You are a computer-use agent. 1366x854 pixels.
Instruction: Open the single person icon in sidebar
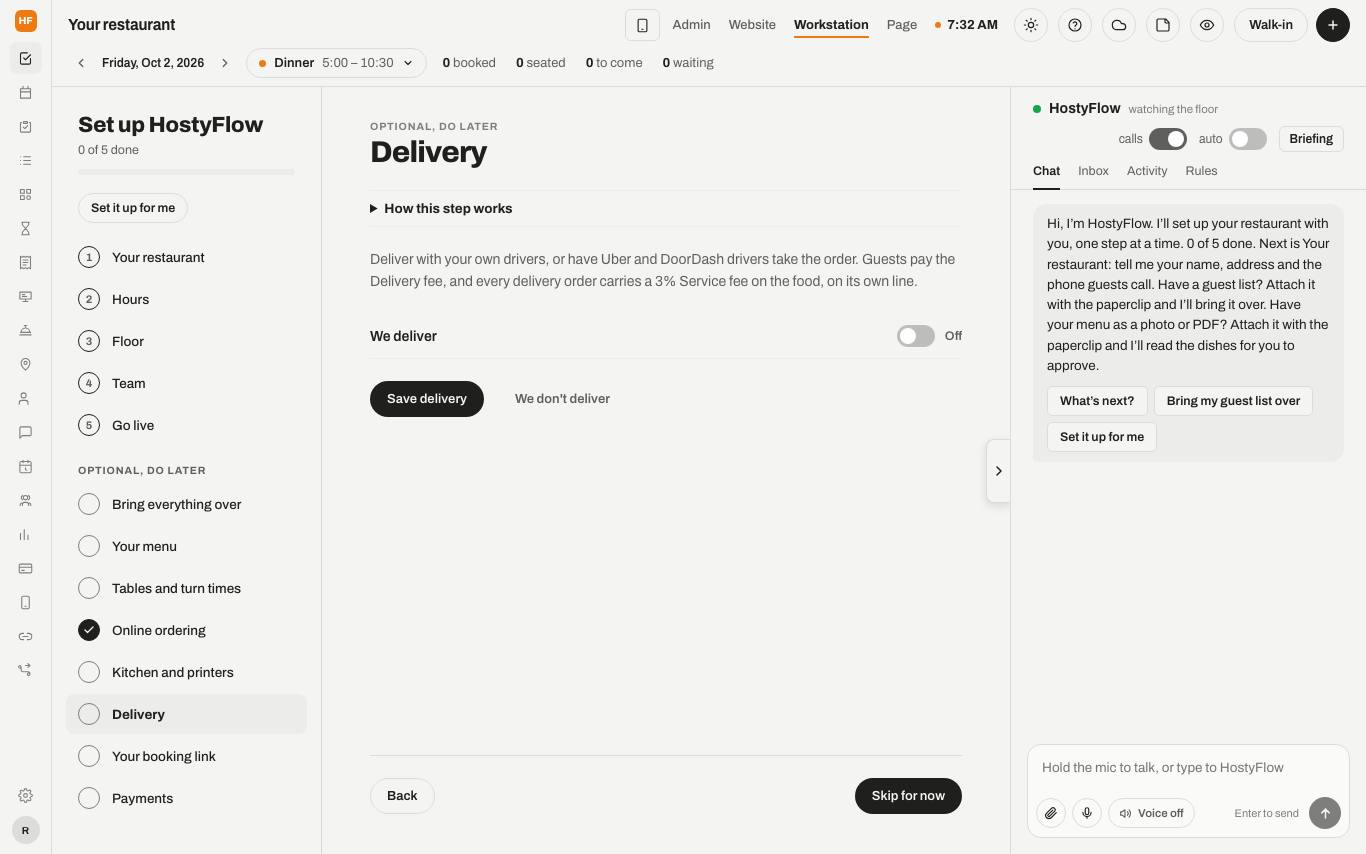(x=25, y=399)
